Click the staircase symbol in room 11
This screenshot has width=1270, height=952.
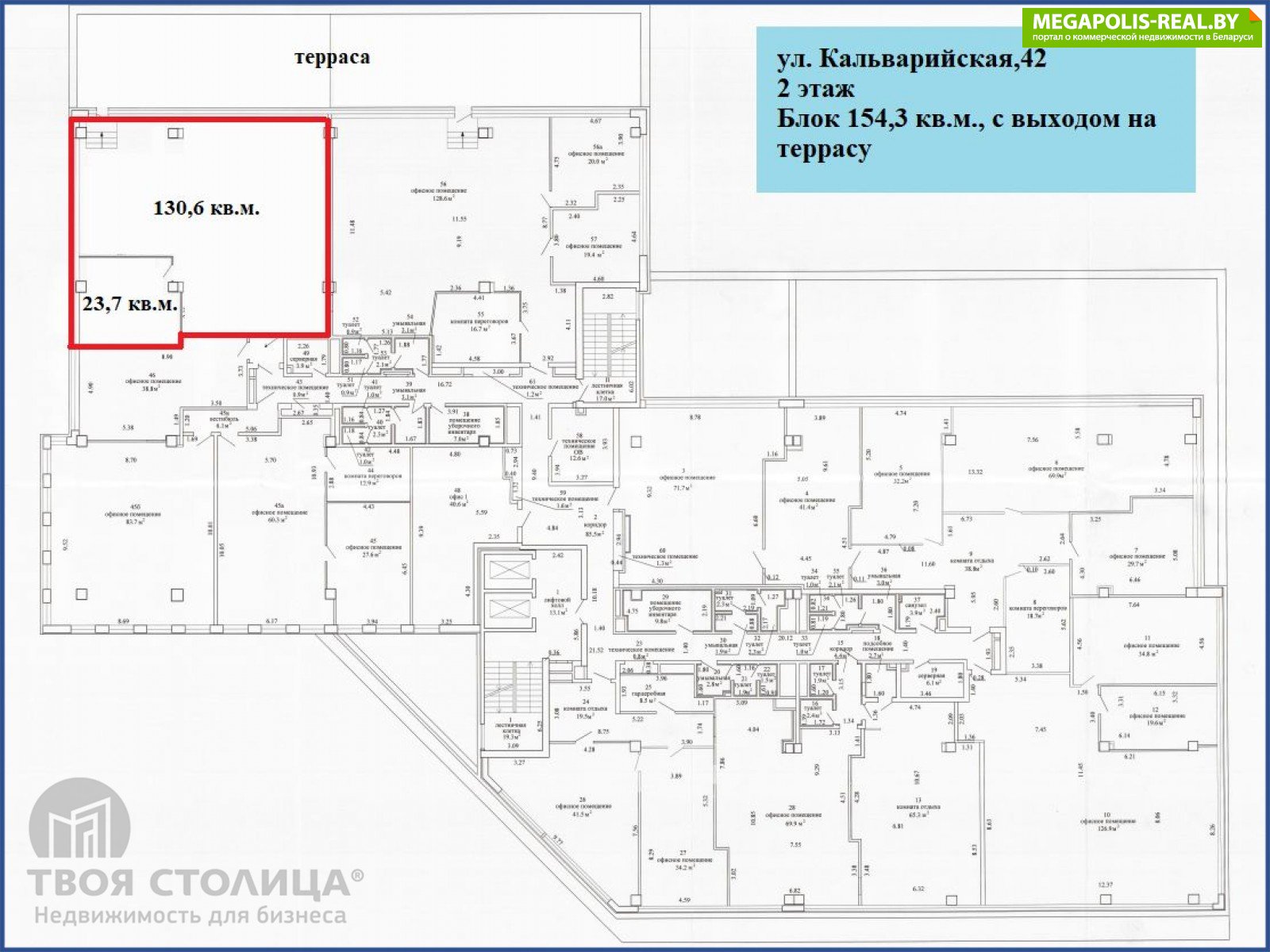610,343
